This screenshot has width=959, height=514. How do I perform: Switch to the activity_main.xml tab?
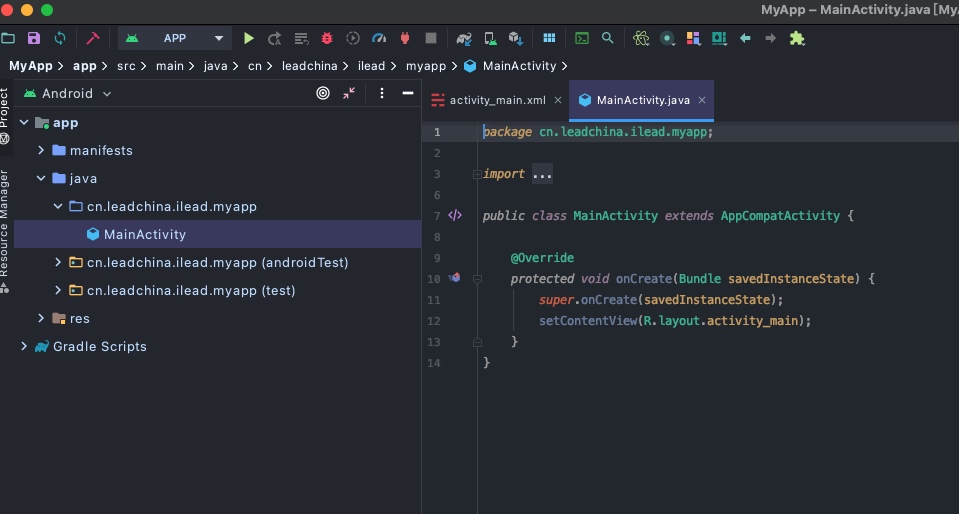tap(496, 100)
